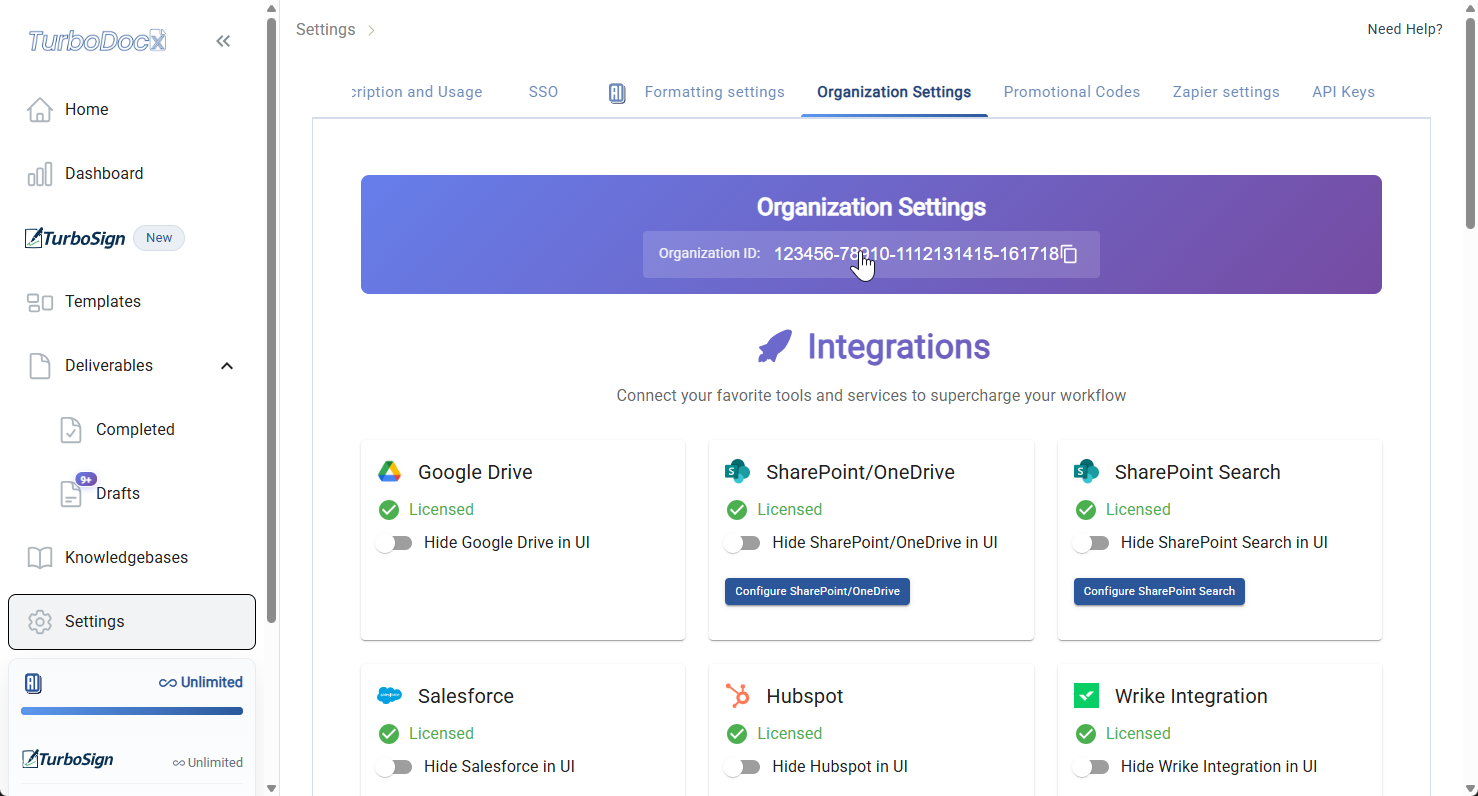Copy the Organization ID using the copy icon
This screenshot has height=796, width=1478.
[x=1069, y=254]
